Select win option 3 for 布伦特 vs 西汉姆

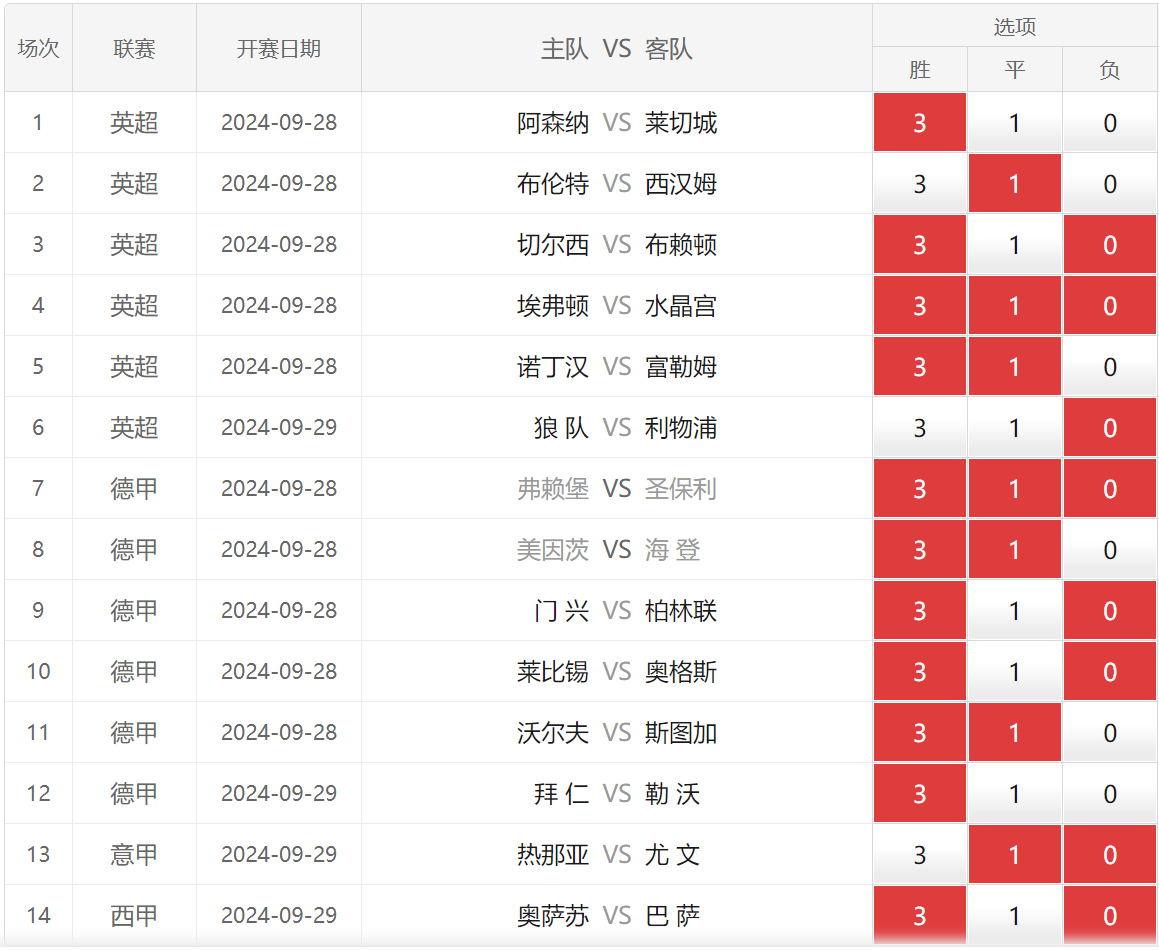(x=920, y=184)
